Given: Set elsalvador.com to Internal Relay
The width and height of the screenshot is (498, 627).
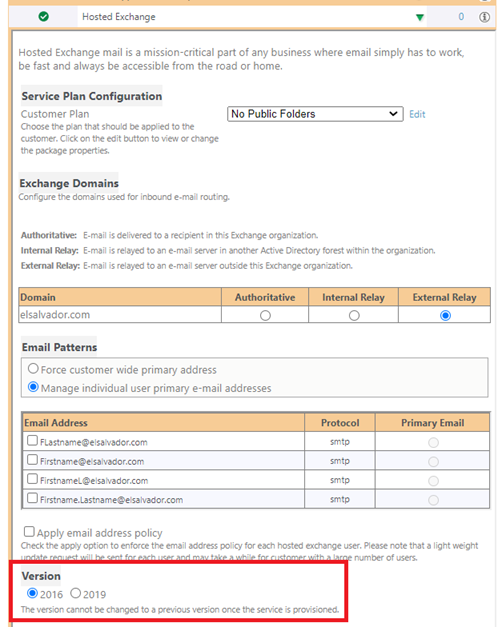Looking at the screenshot, I should point(354,315).
